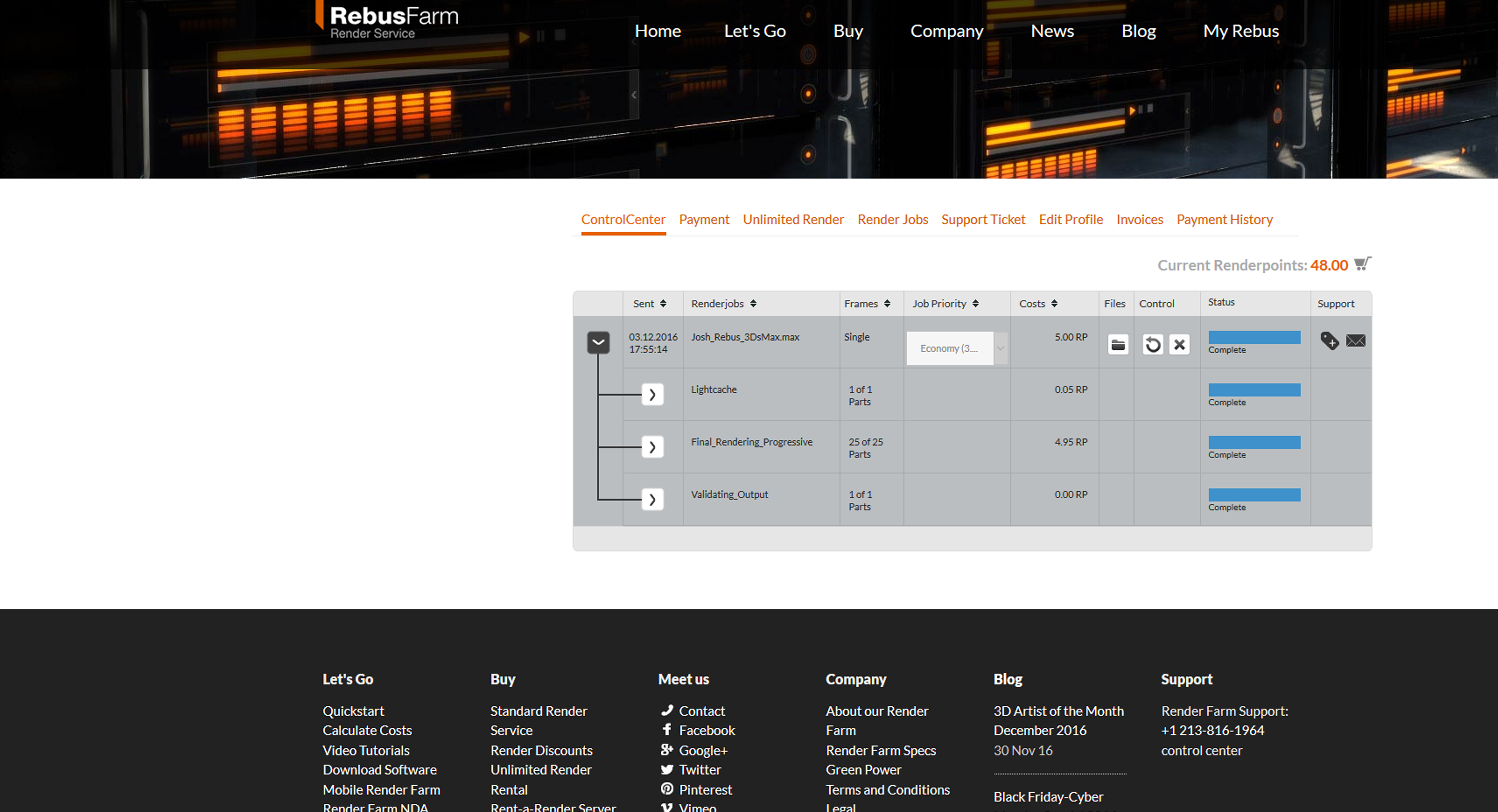Open the Render Farm Specs link
The width and height of the screenshot is (1498, 812).
(x=881, y=750)
